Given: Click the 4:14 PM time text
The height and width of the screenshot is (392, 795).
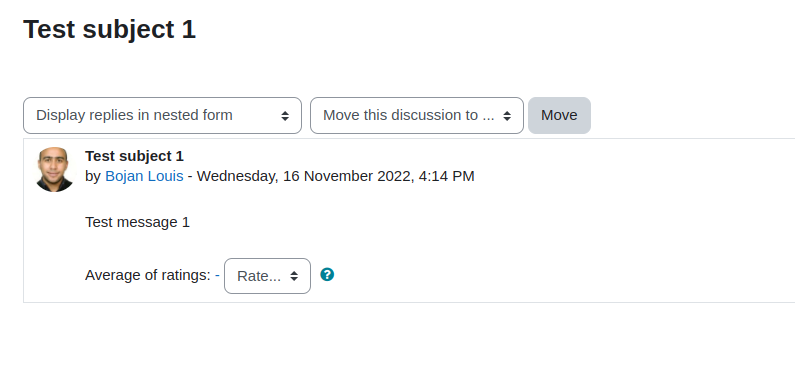Looking at the screenshot, I should click(447, 176).
